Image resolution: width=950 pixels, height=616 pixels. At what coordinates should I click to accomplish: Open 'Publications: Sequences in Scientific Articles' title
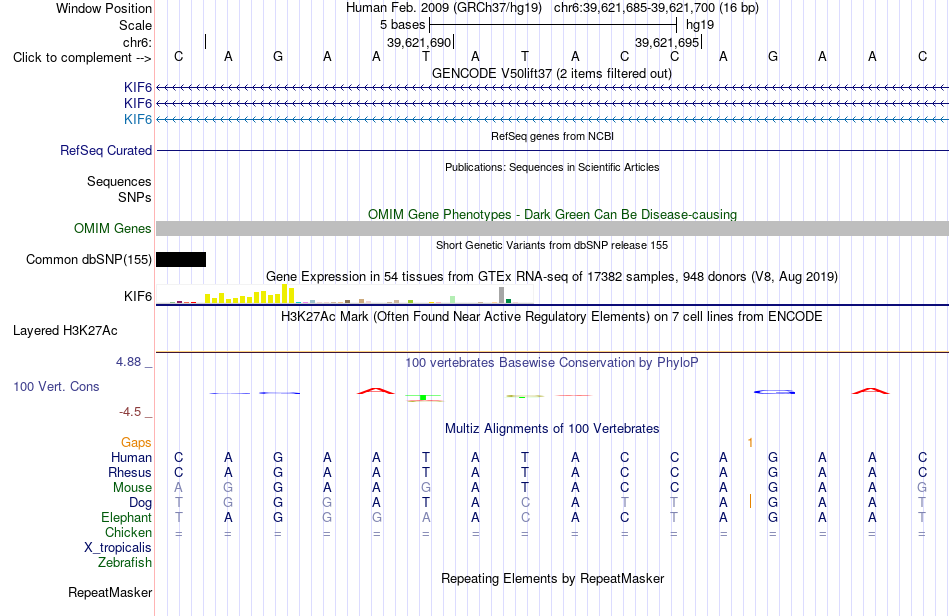point(552,167)
